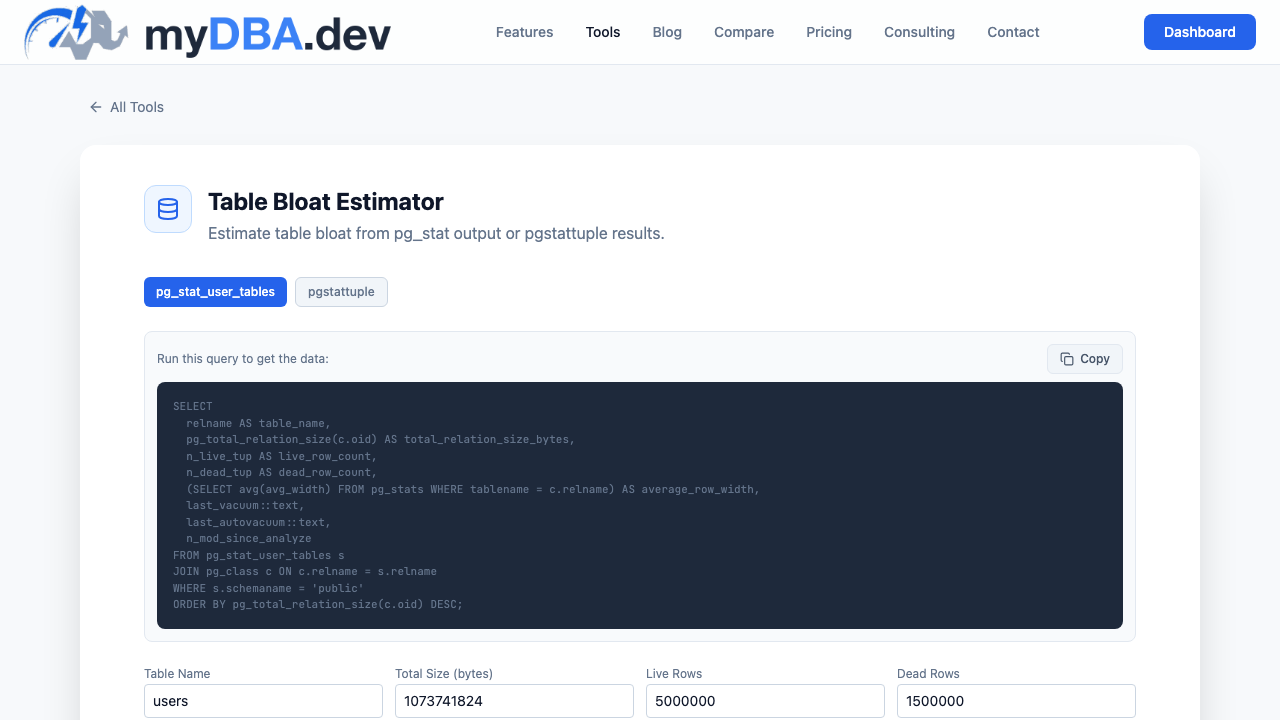
Task: Click the 'last_autovacuum::text' code line
Action: tap(258, 522)
